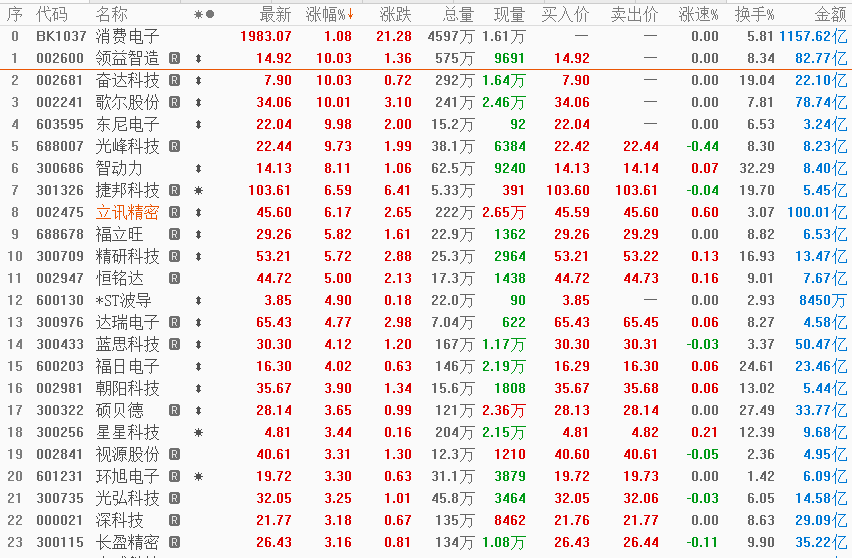Image resolution: width=852 pixels, height=558 pixels.
Task: Click the asterisk marker beside 环旭电子
Action: coord(198,477)
